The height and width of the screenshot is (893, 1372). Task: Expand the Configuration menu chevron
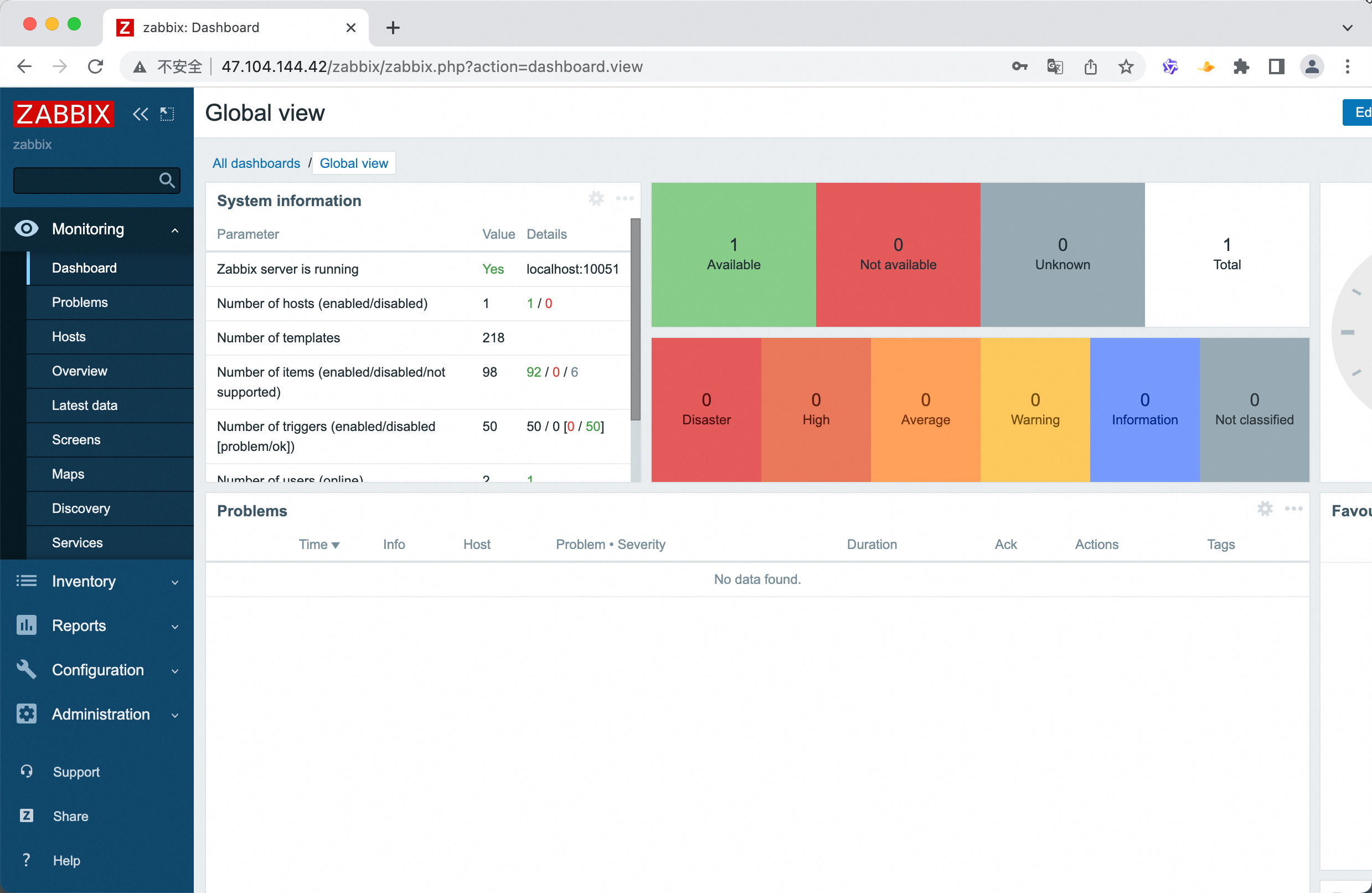tap(174, 671)
